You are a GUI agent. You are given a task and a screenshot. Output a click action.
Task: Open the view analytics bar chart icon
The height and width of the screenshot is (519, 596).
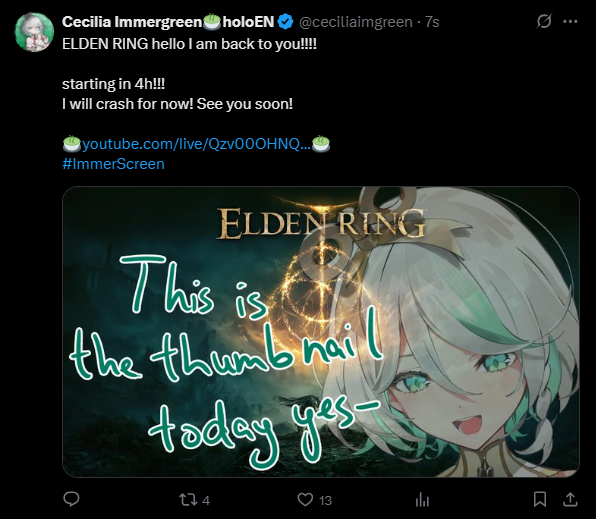pos(422,500)
